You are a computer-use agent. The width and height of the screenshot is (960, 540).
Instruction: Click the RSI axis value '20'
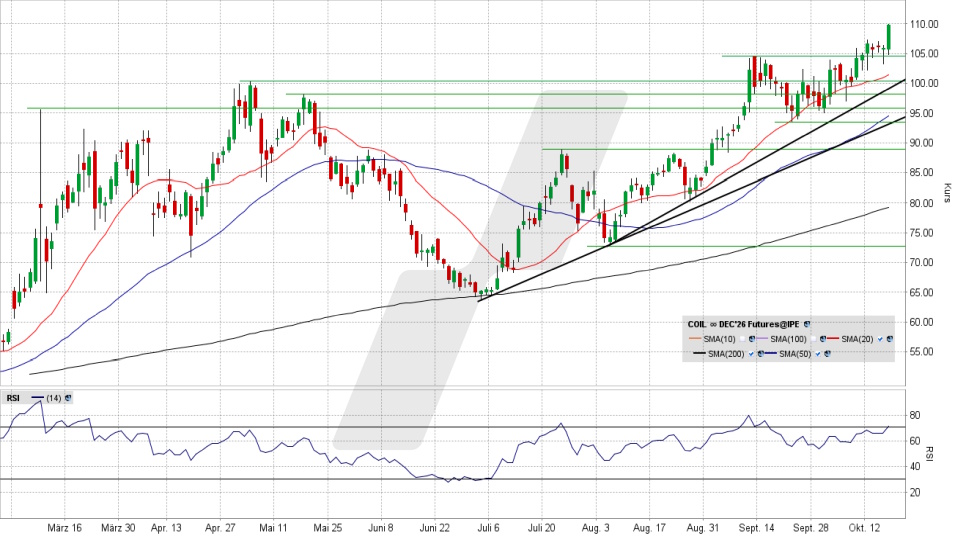(x=915, y=493)
